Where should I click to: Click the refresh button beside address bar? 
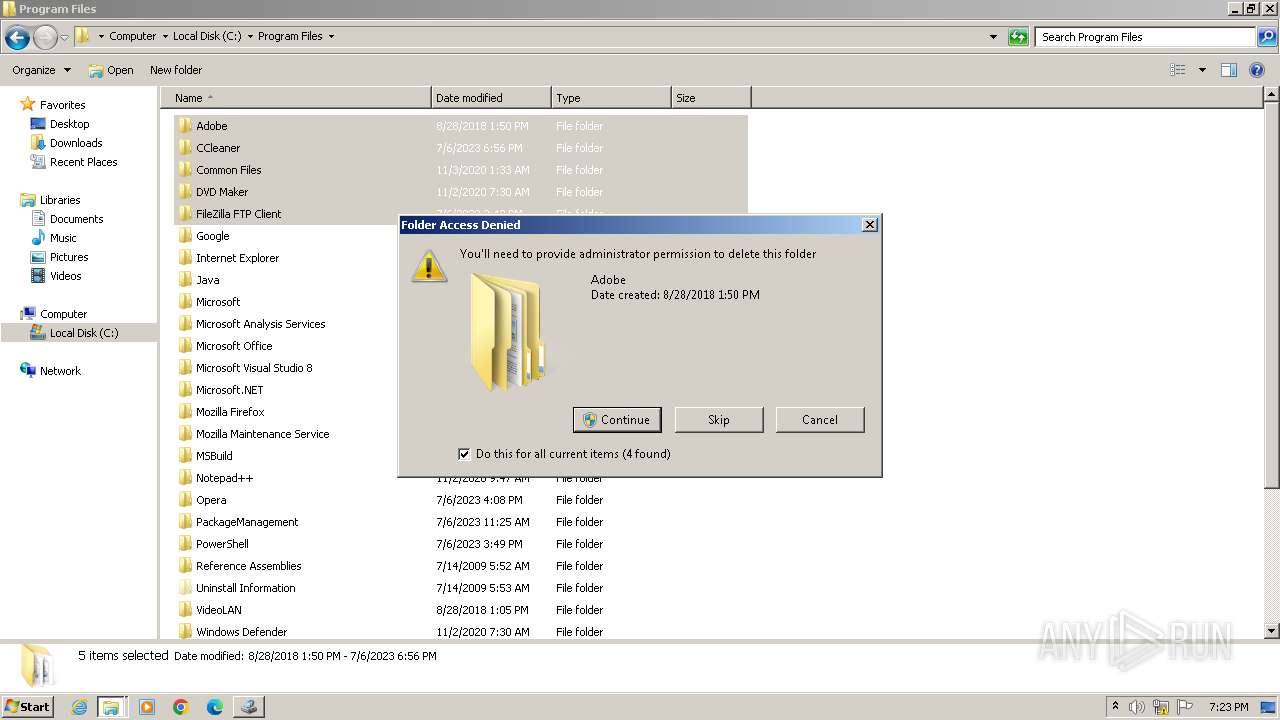point(1018,37)
